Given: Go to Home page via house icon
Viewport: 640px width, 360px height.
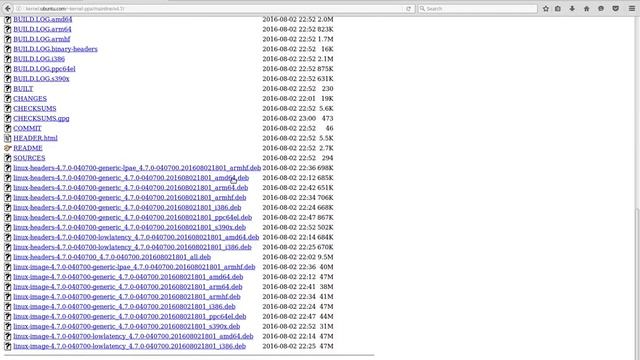Looking at the screenshot, I should click(x=587, y=9).
